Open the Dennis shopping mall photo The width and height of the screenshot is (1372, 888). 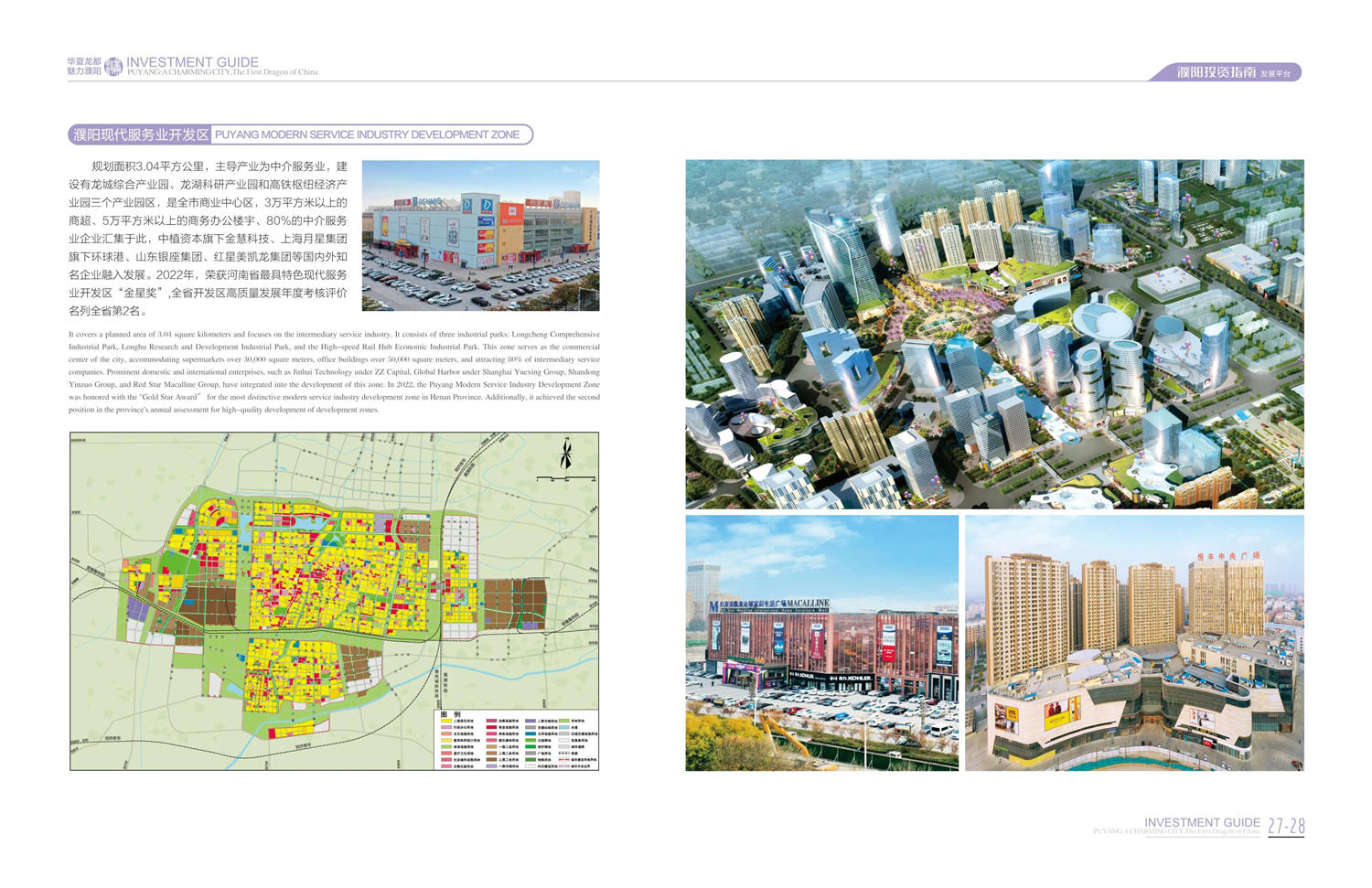pyautogui.click(x=480, y=236)
